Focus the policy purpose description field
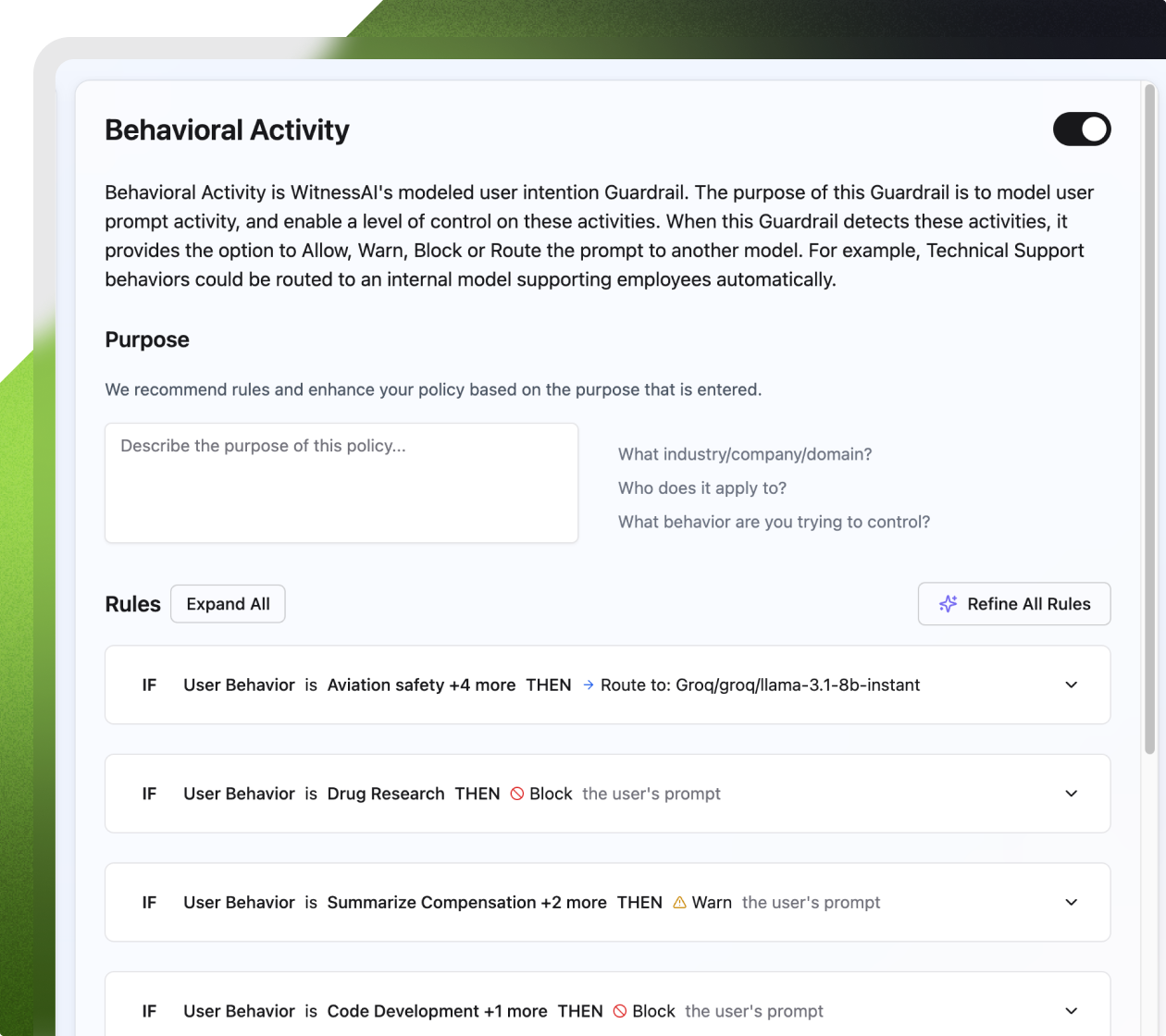The width and height of the screenshot is (1166, 1036). point(341,483)
